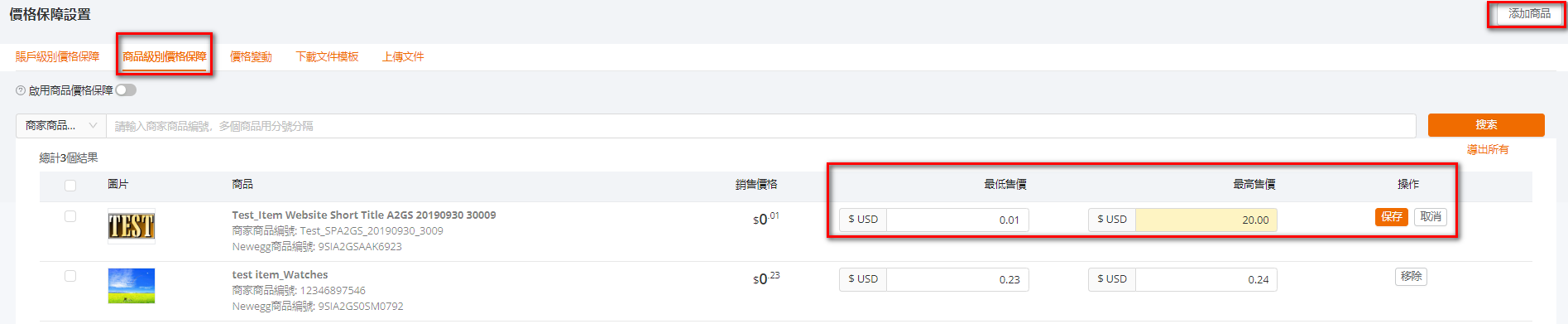Image resolution: width=1568 pixels, height=324 pixels.
Task: Select the 商品級別價格保障 tab
Action: pos(165,56)
